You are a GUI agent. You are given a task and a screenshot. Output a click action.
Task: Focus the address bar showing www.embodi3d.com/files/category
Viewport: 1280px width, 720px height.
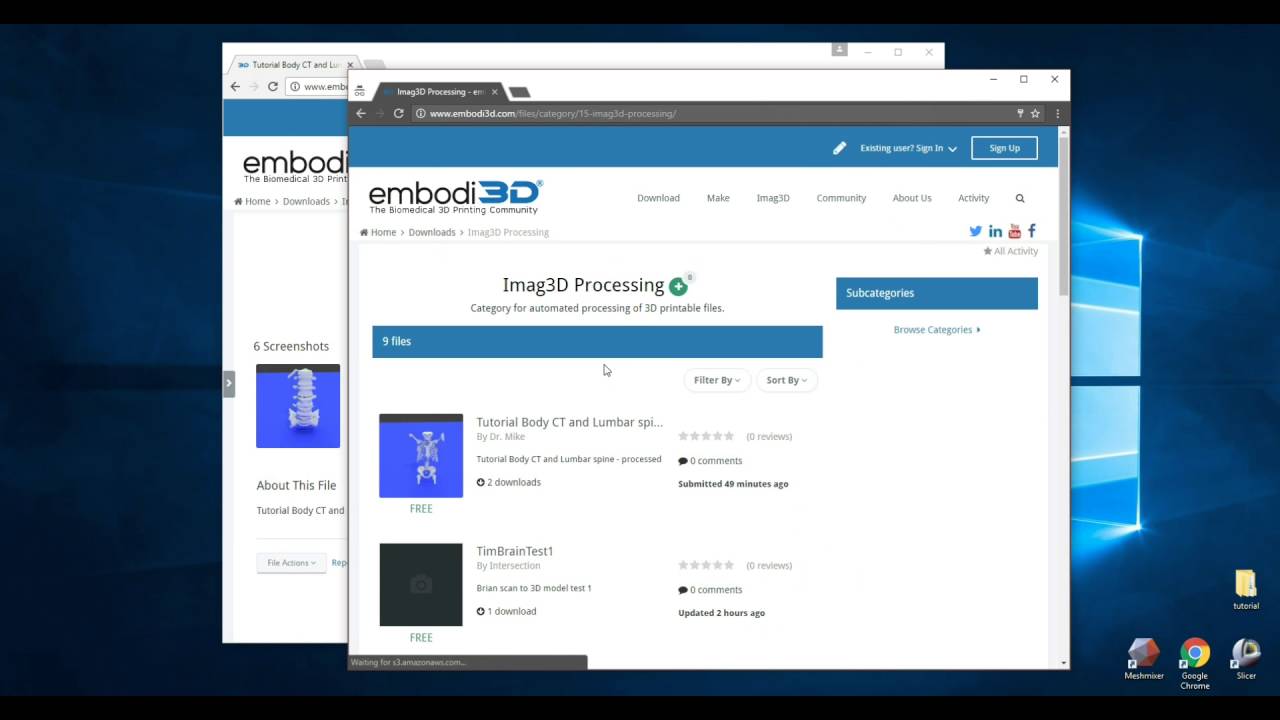tap(720, 114)
